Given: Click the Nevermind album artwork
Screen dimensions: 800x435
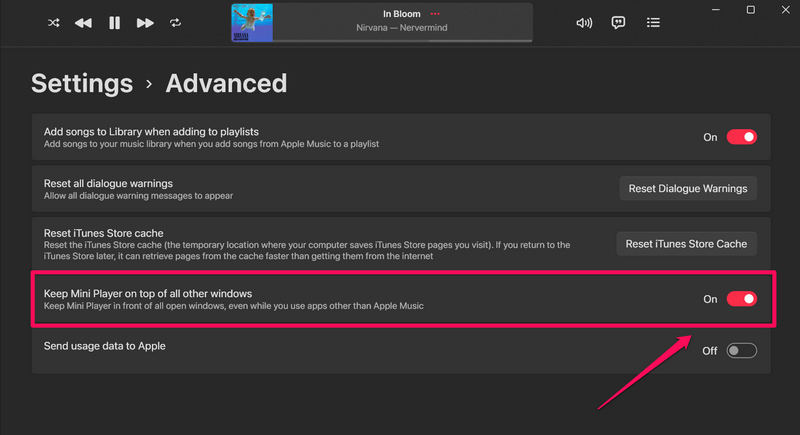Looking at the screenshot, I should point(253,22).
